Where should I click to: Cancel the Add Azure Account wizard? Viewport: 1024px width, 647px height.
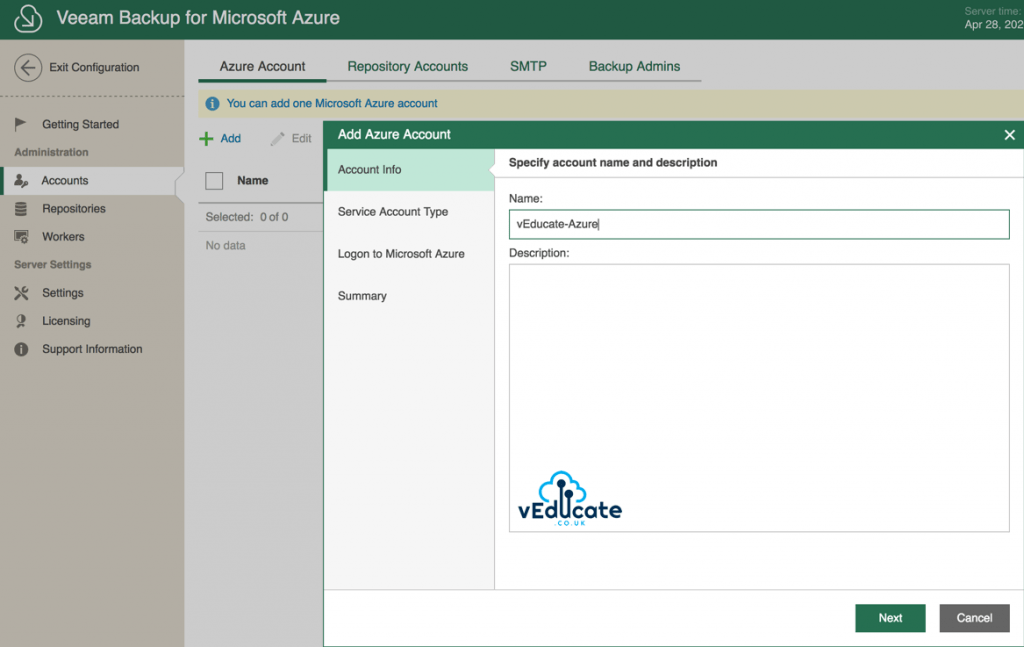pos(974,618)
